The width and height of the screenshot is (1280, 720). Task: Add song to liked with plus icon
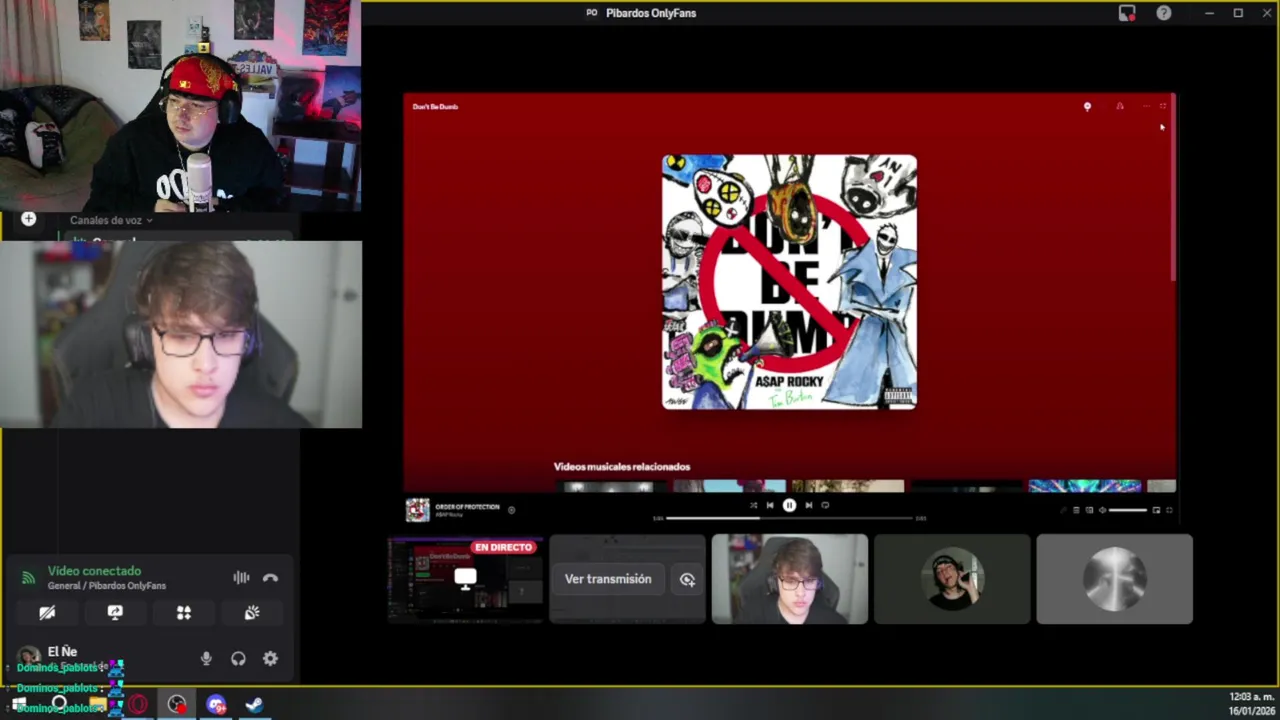pyautogui.click(x=511, y=509)
